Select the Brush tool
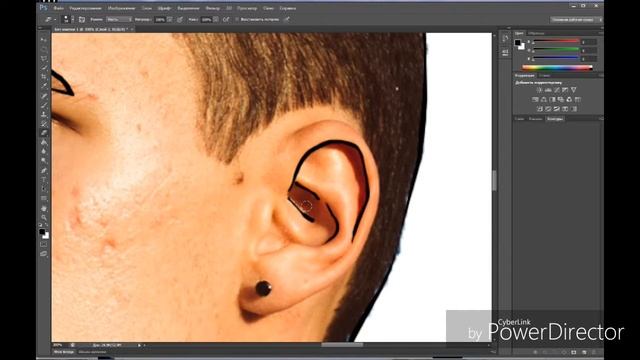Screen dimensions: 640x360 [x=44, y=105]
